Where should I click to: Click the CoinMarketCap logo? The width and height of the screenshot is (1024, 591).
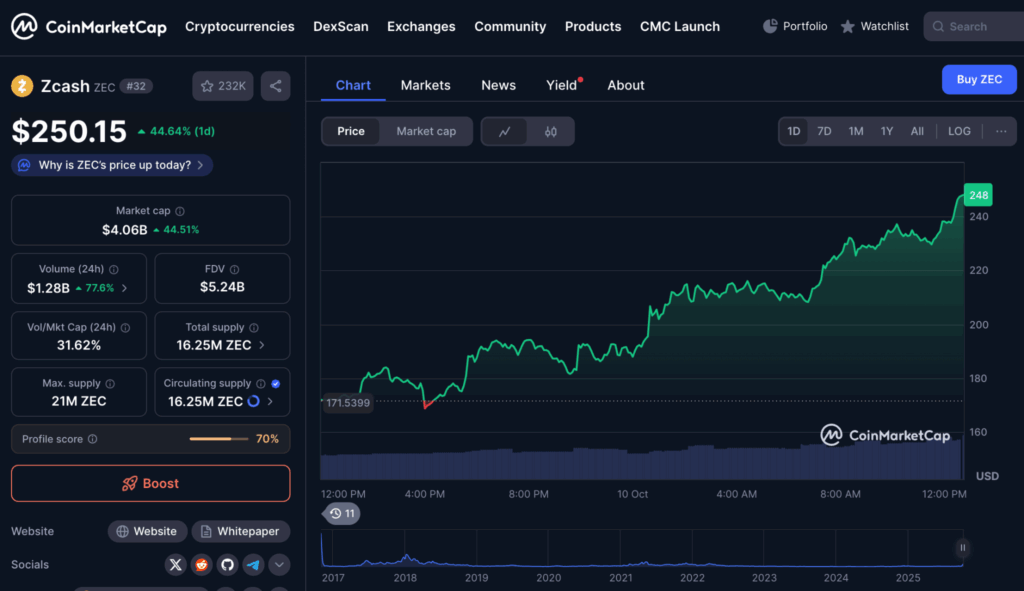[x=89, y=27]
